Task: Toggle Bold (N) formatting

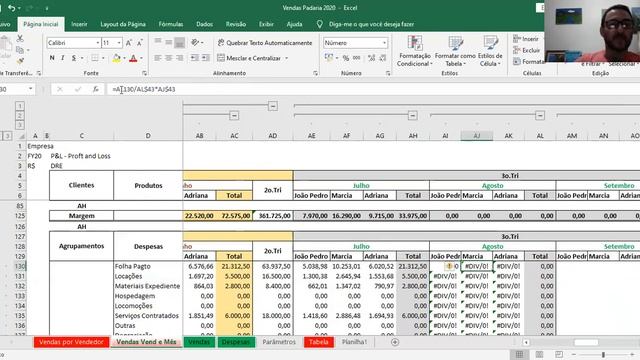Action: pyautogui.click(x=52, y=58)
